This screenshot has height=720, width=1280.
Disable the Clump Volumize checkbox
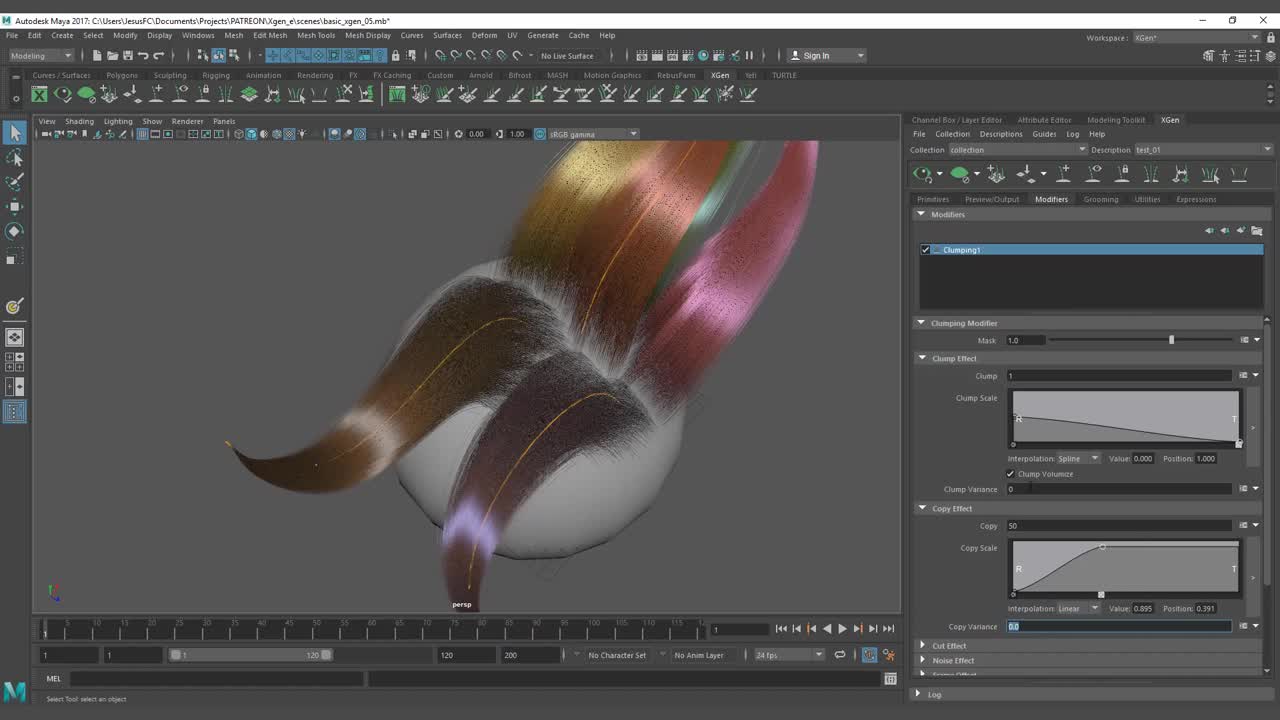point(1011,474)
